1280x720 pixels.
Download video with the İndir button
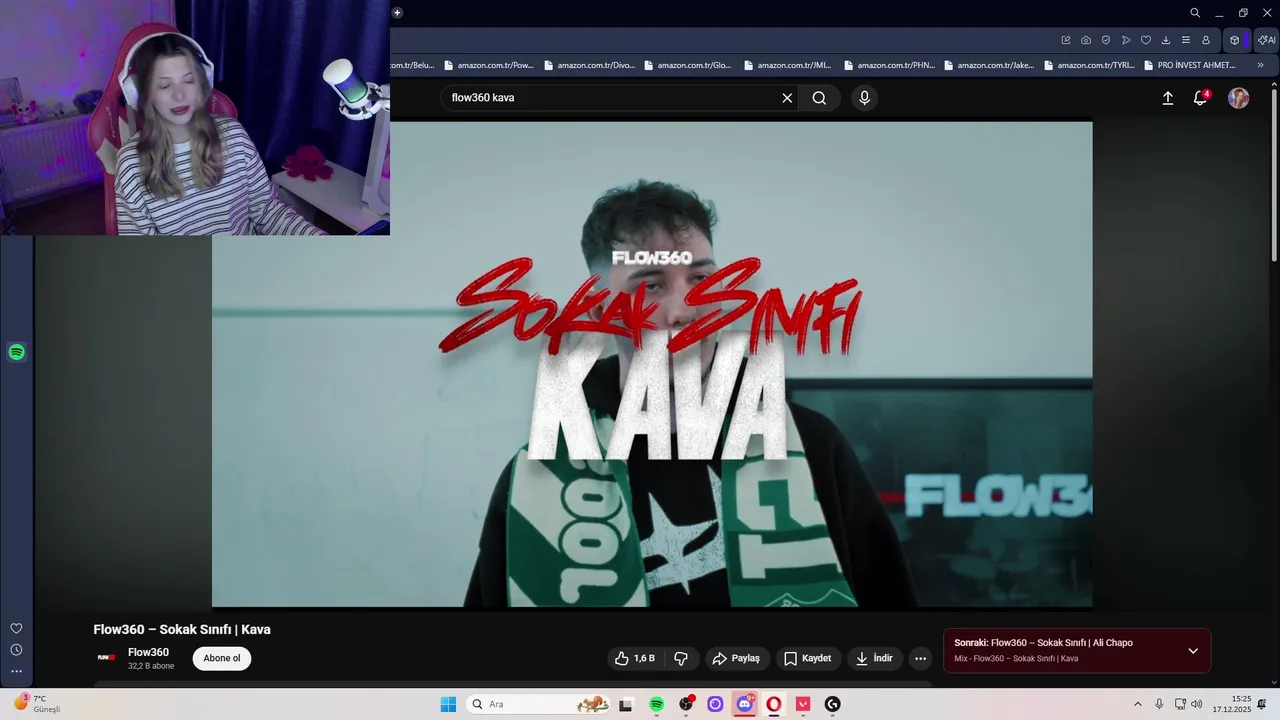pos(875,658)
